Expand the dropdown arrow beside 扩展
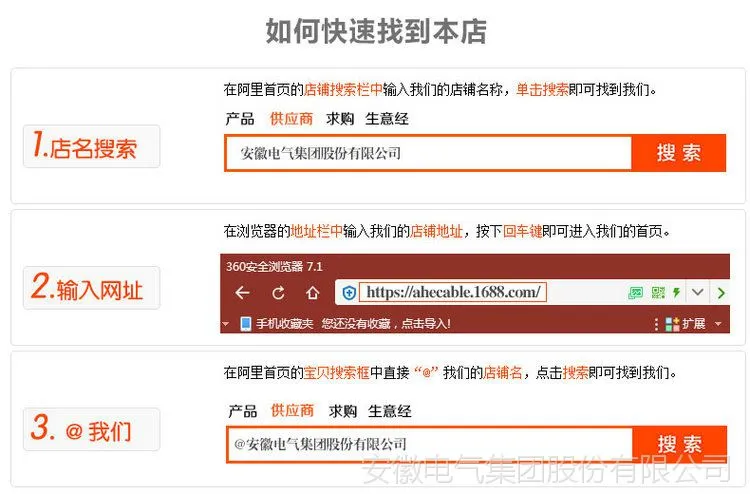750x494 pixels. pos(718,324)
